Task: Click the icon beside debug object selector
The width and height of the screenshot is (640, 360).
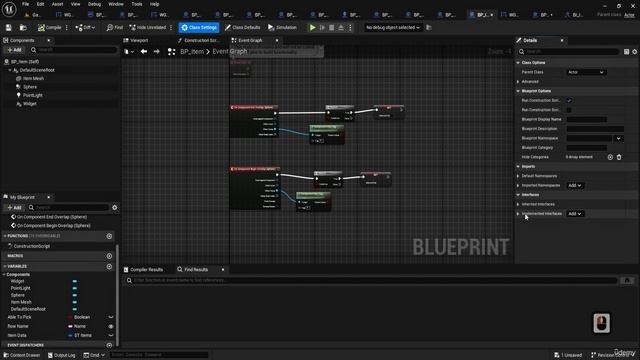Action: pos(429,27)
